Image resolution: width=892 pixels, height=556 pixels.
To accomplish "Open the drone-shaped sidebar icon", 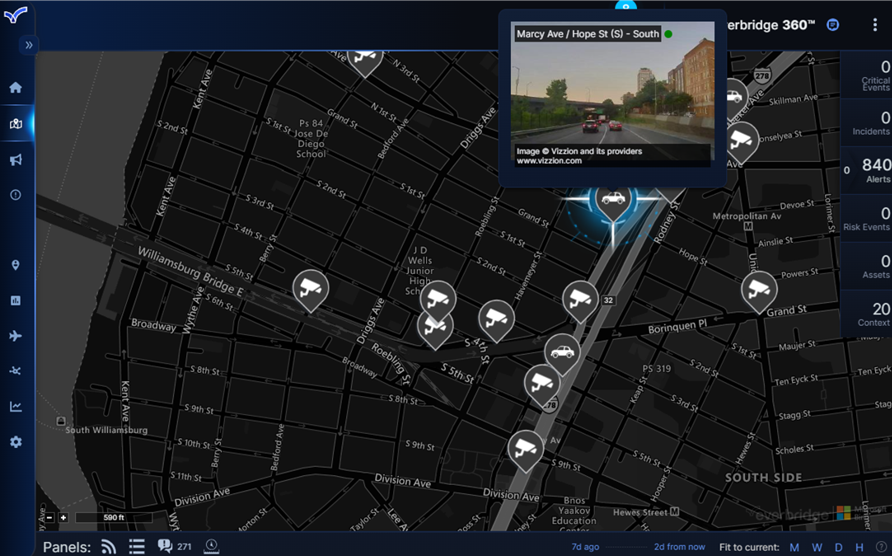I will coord(15,371).
